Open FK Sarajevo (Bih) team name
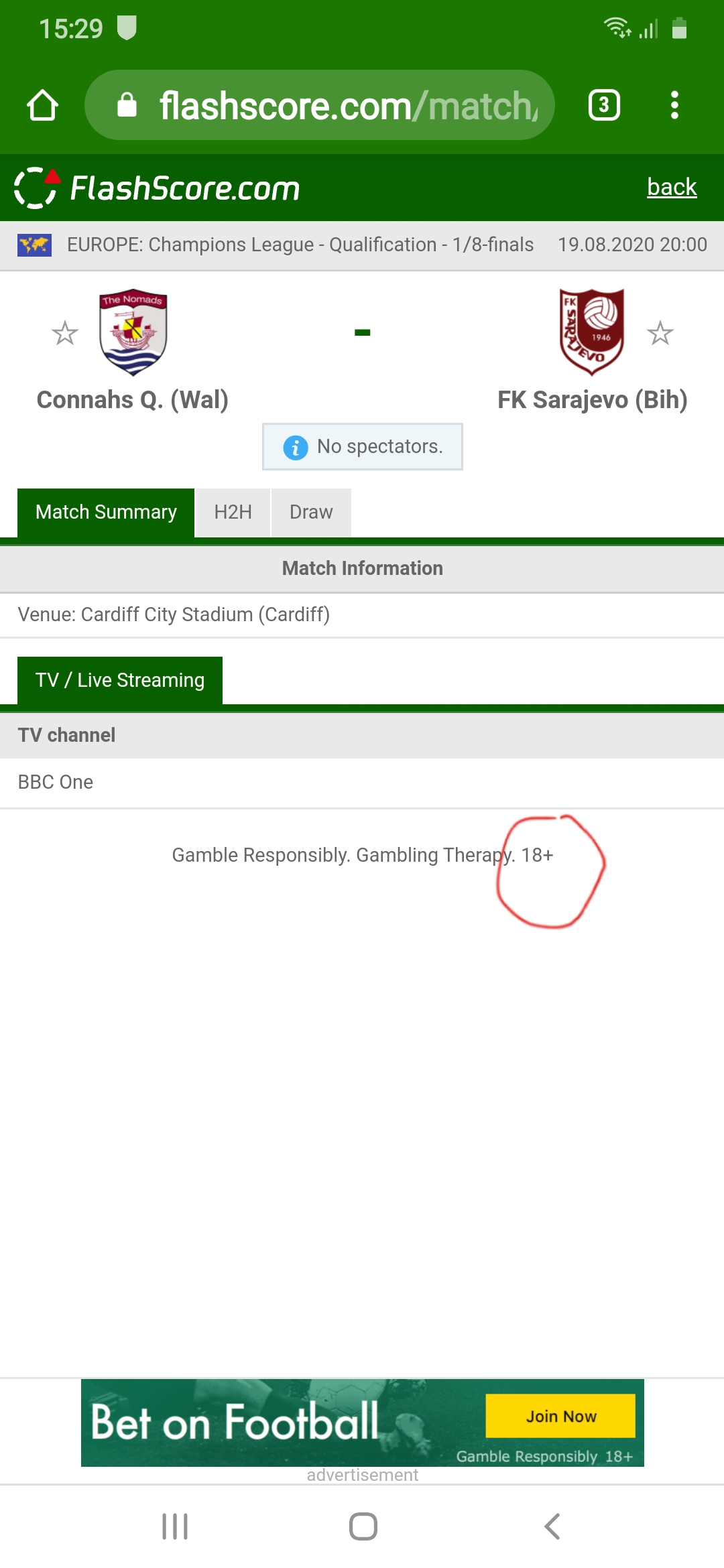 pos(593,400)
